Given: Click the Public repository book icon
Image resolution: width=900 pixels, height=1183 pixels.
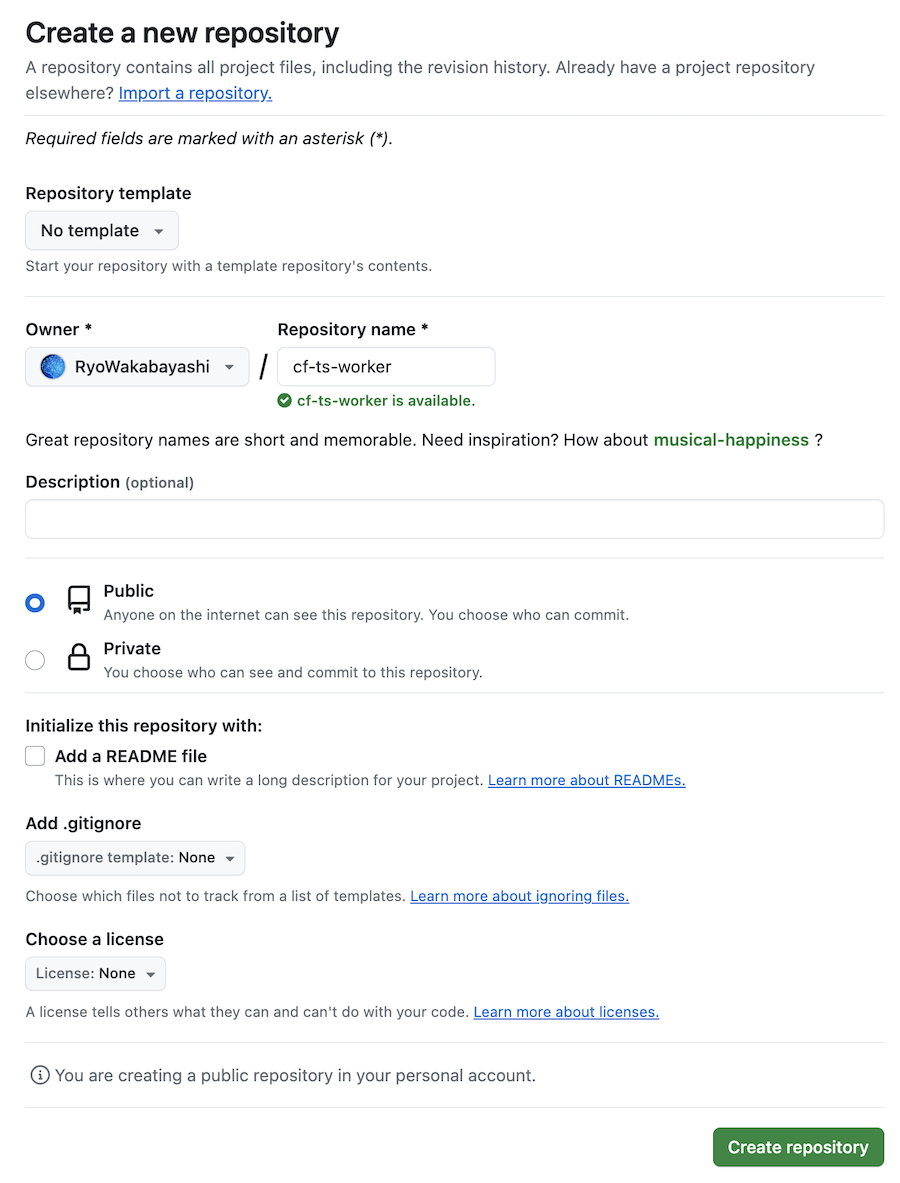Looking at the screenshot, I should pos(79,600).
